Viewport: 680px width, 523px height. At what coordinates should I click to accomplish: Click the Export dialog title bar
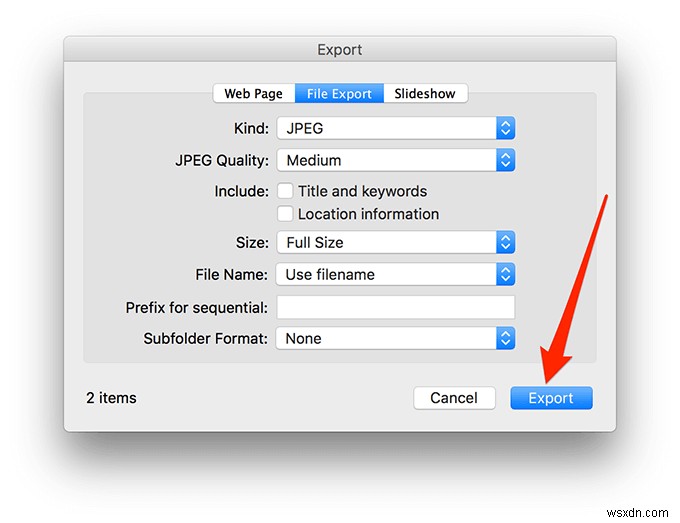pos(340,49)
